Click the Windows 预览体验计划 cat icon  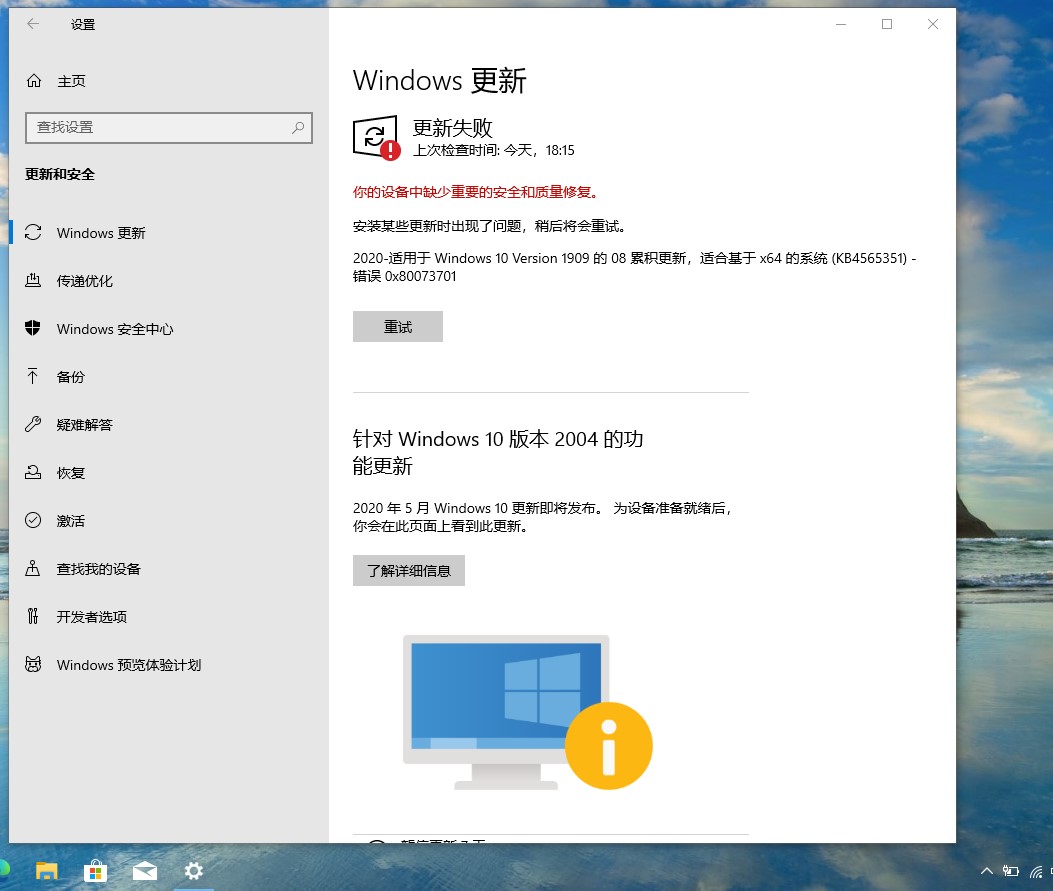coord(33,665)
